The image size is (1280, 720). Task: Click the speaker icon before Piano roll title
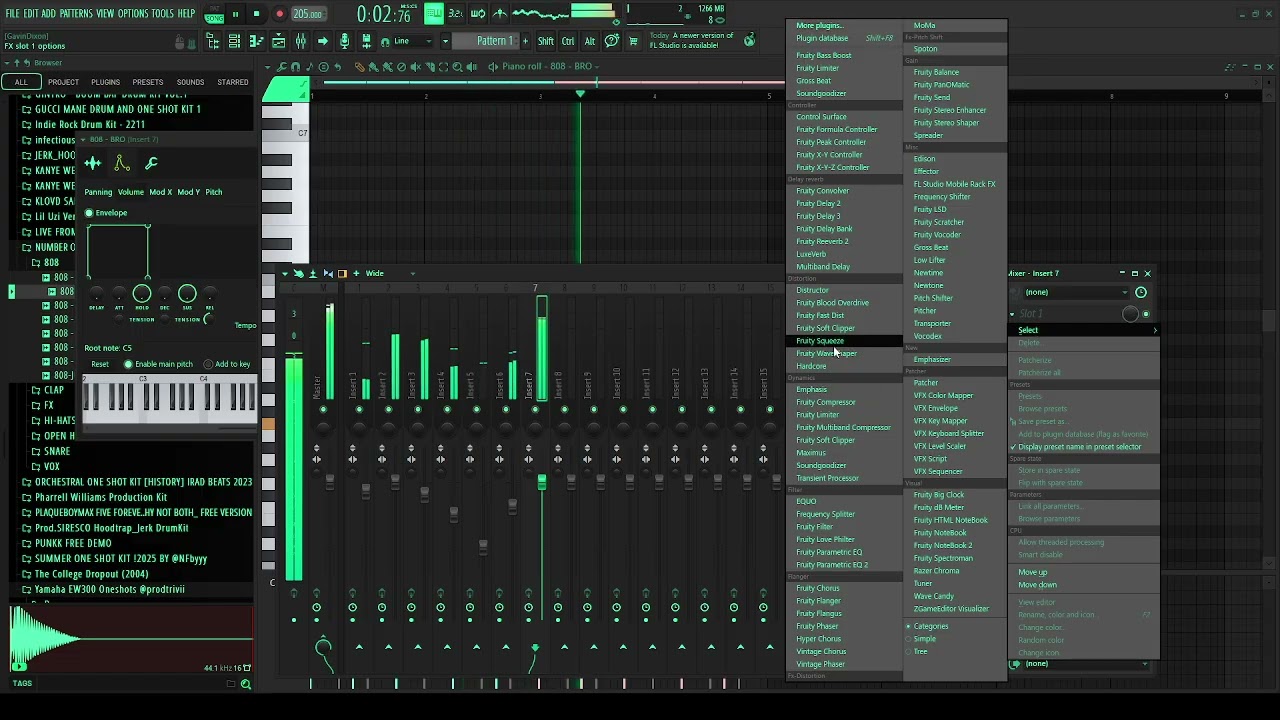click(x=492, y=67)
